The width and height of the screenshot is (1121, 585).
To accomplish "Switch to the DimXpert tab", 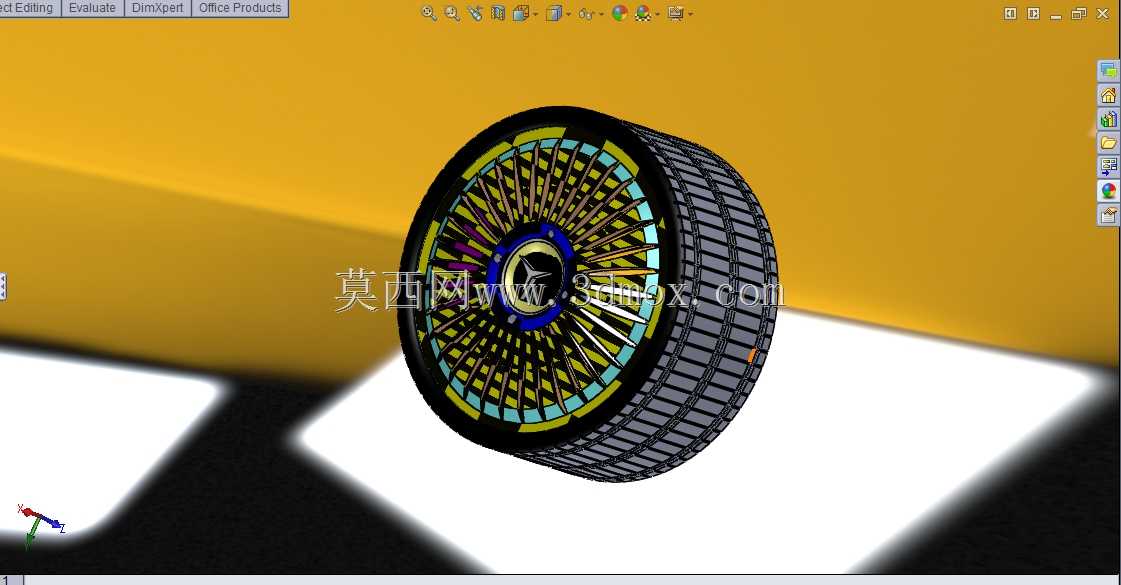I will (x=157, y=8).
